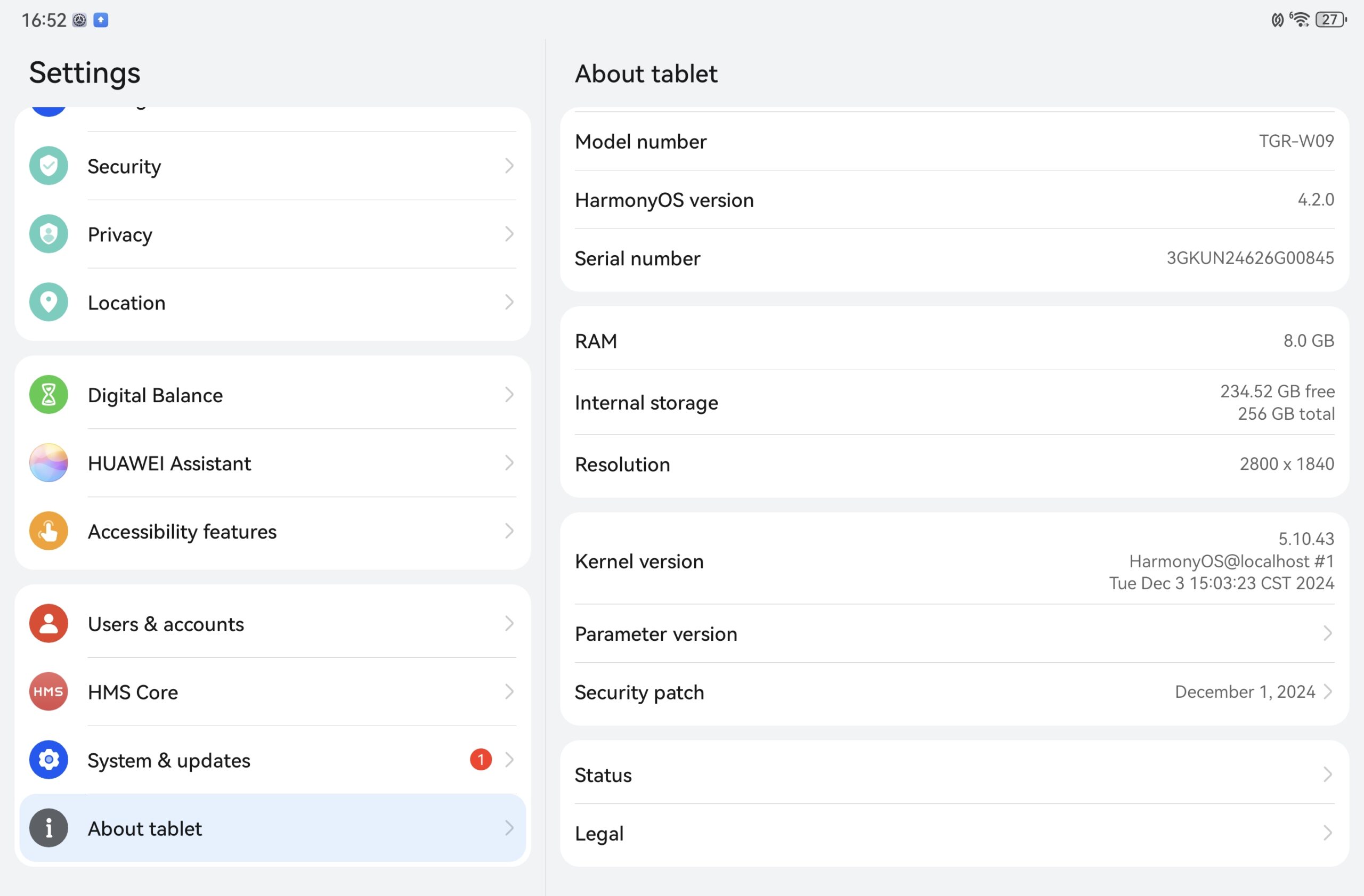Tap the Digital Balance hourglass icon

48,395
